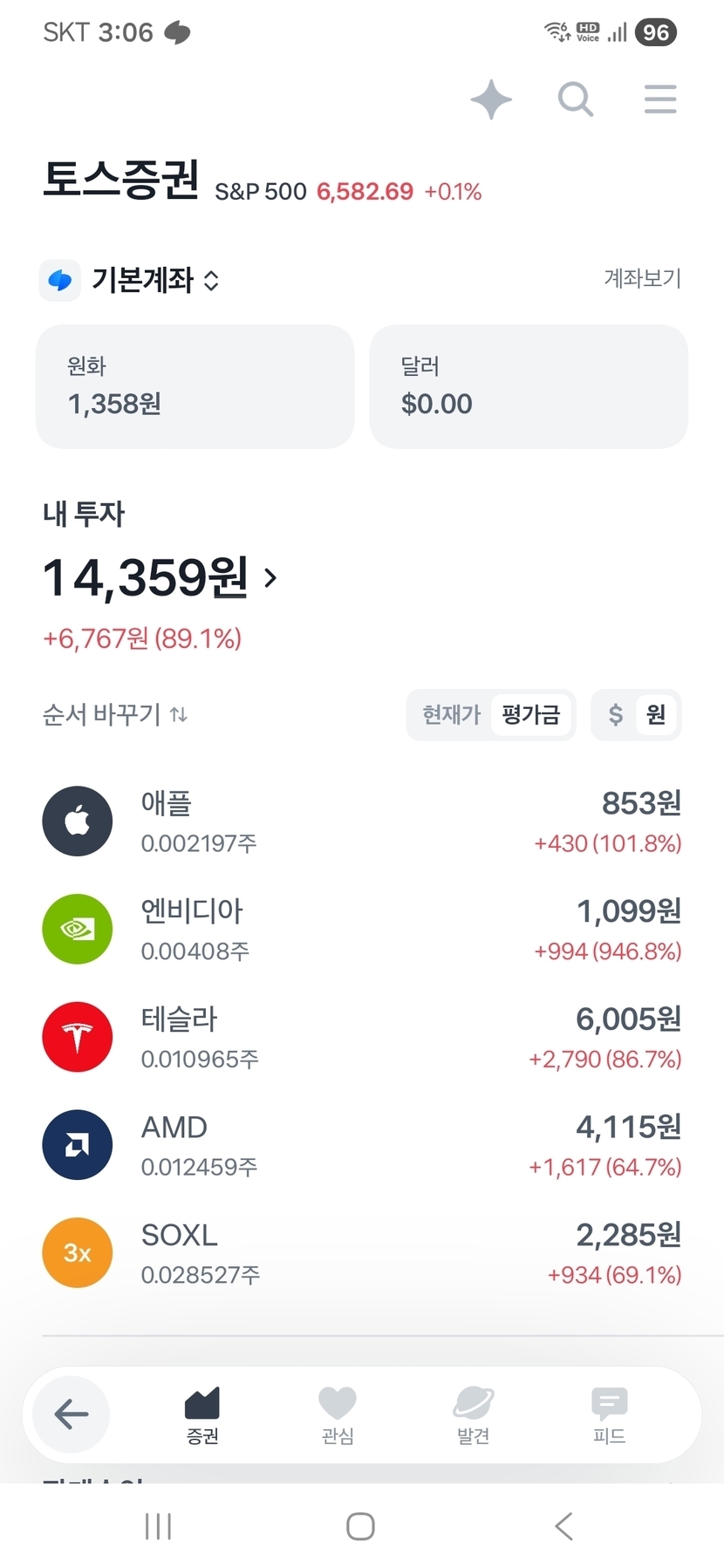Select the 평가금 display option
The image size is (724, 1568).
pos(530,715)
